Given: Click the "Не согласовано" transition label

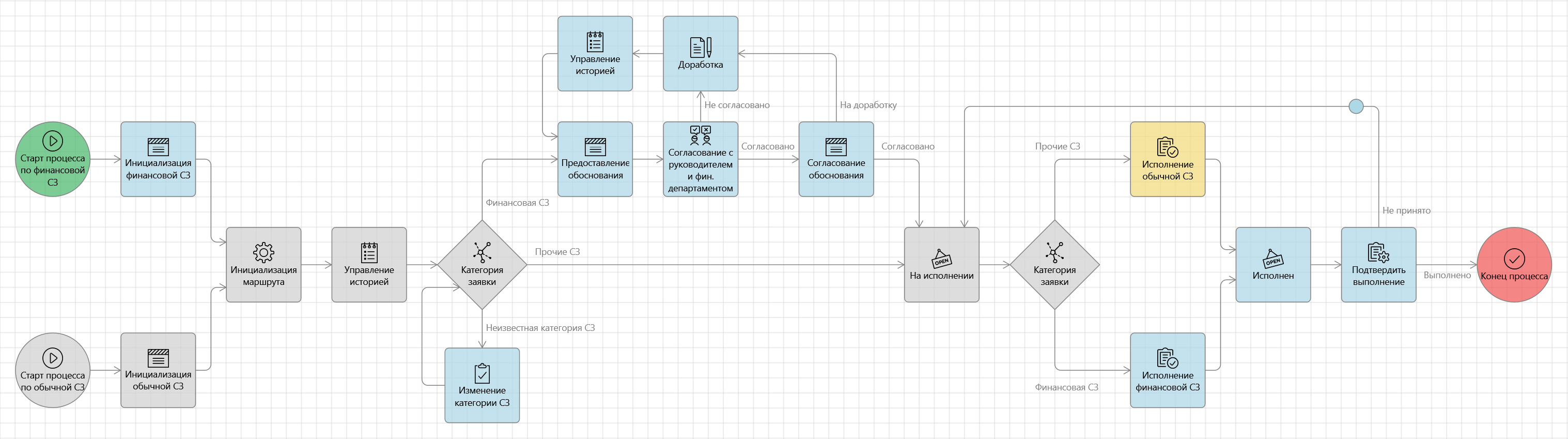Looking at the screenshot, I should coord(737,105).
